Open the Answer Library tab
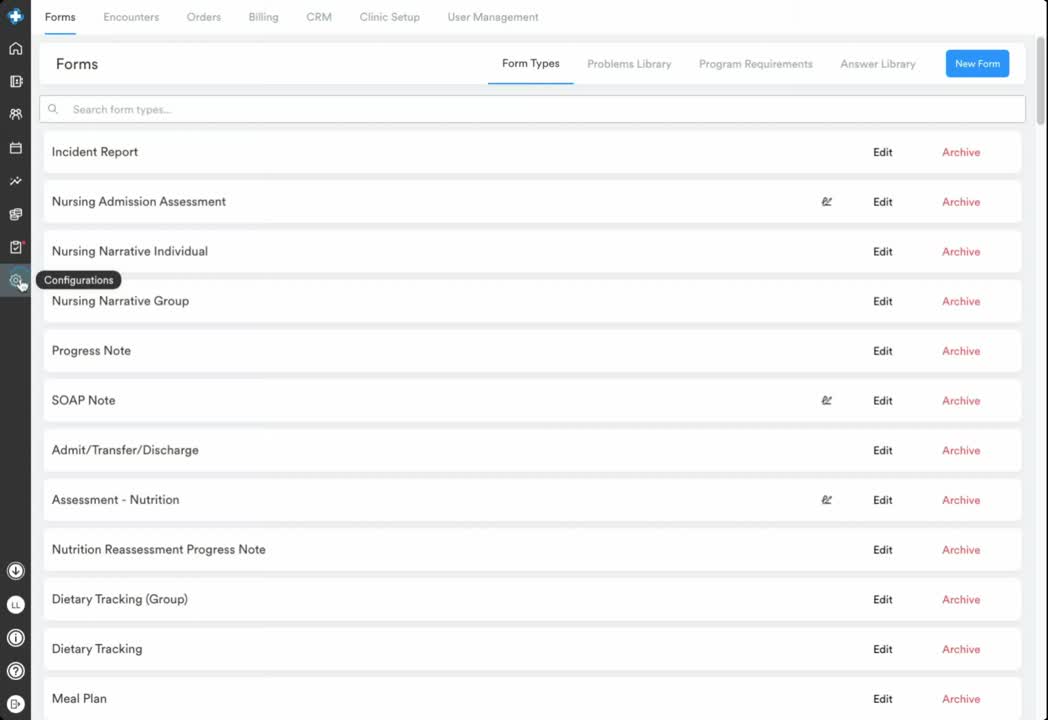The height and width of the screenshot is (720, 1048). [x=877, y=63]
